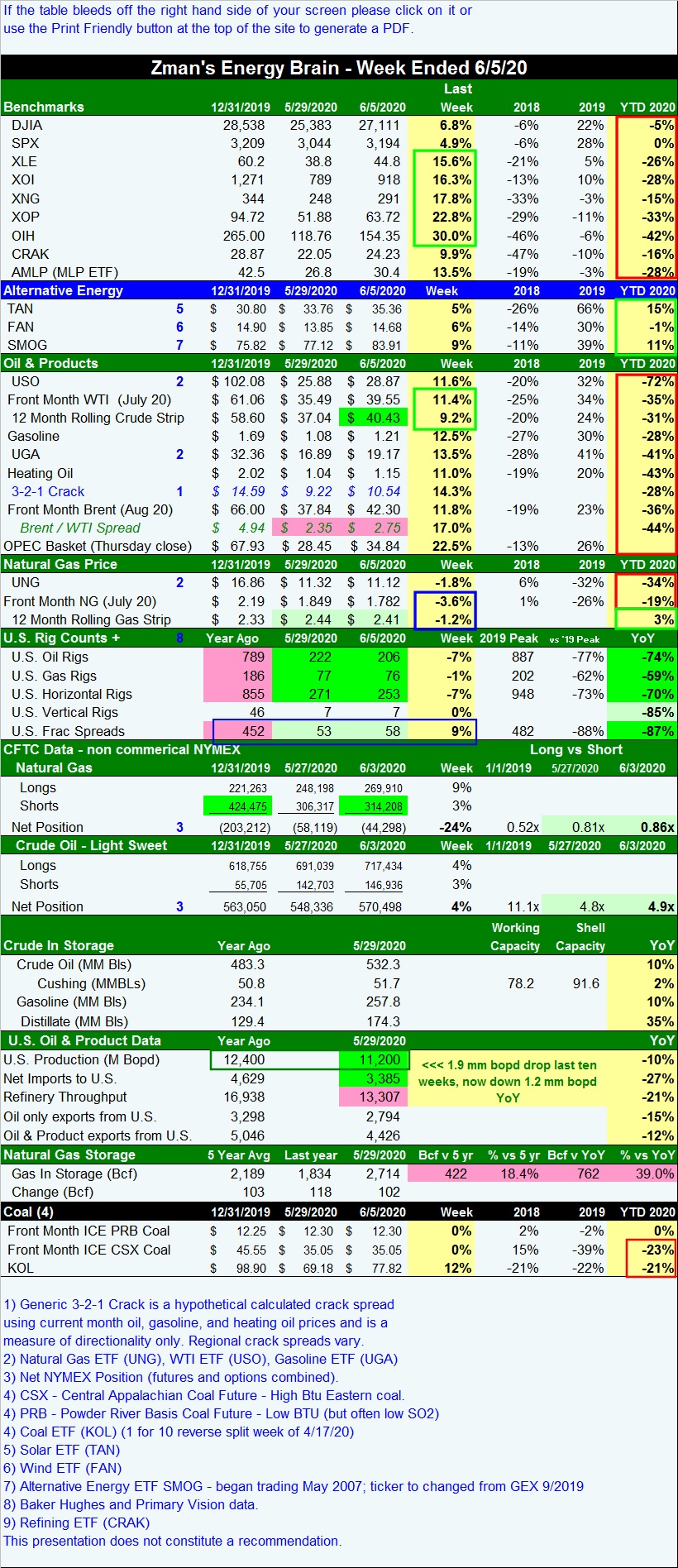678x1568 pixels.
Task: Click the % vs YoY value 39.0%
Action: tap(654, 1174)
